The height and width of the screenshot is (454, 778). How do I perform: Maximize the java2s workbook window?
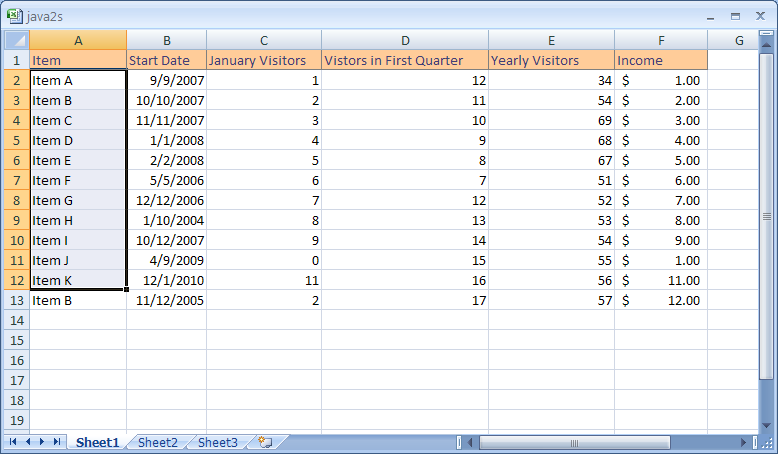pos(735,16)
